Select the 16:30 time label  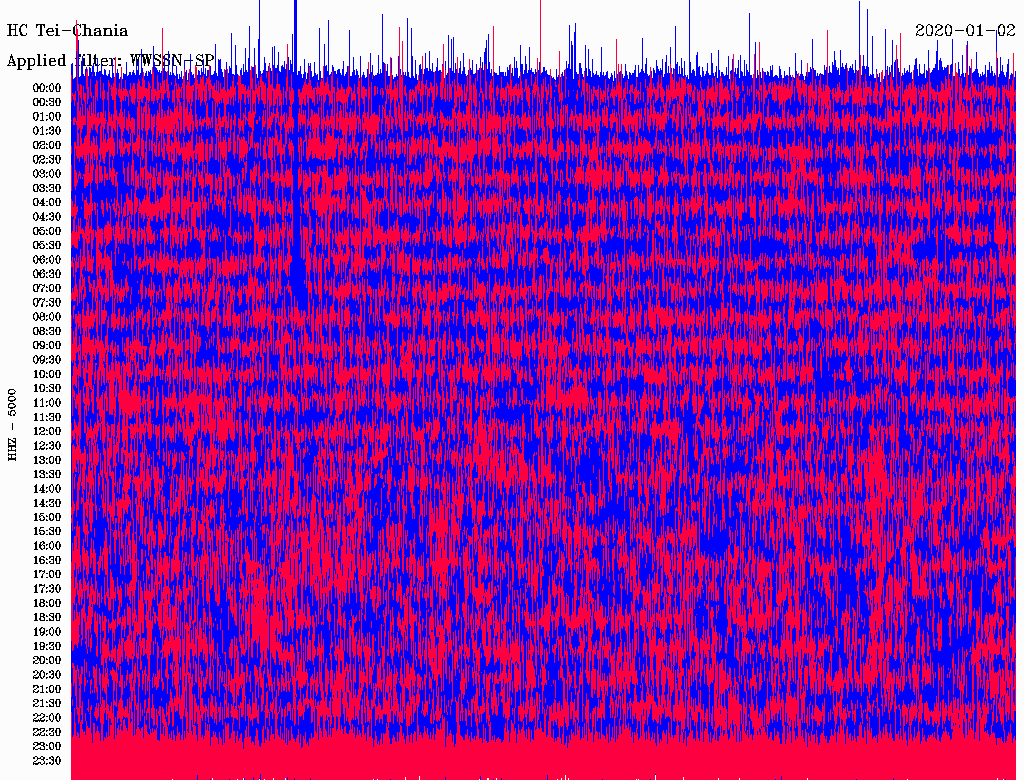[x=47, y=561]
